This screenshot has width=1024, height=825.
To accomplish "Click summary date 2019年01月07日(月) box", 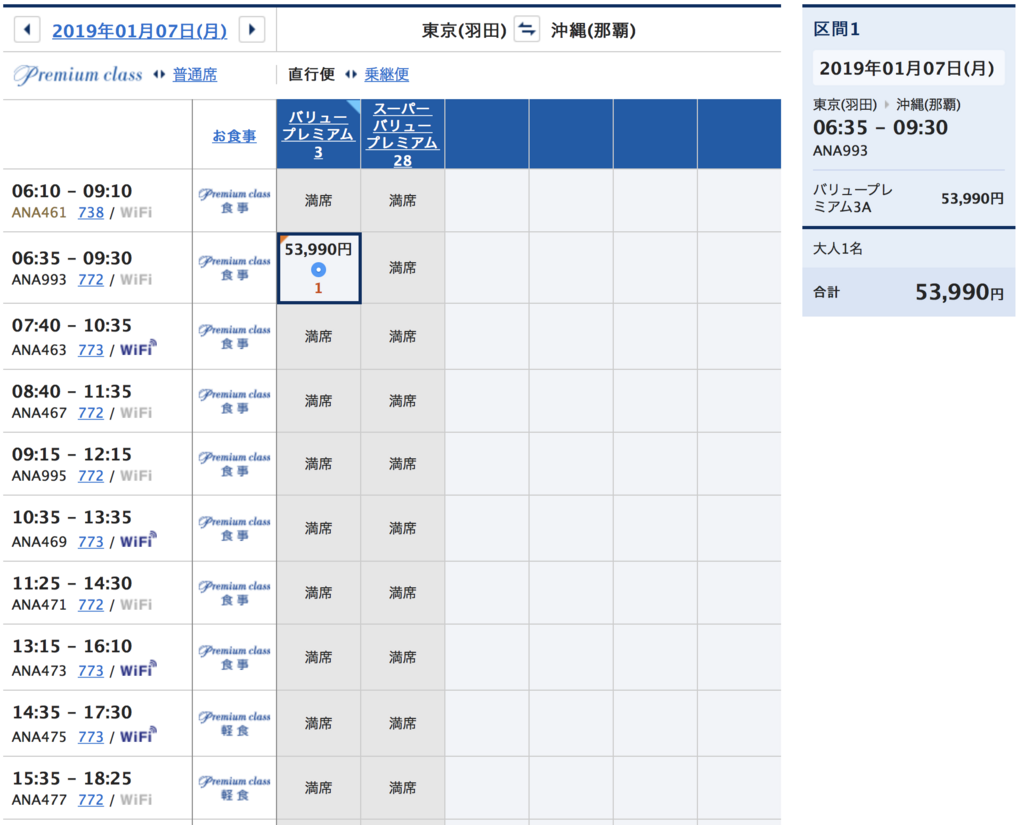I will click(908, 68).
